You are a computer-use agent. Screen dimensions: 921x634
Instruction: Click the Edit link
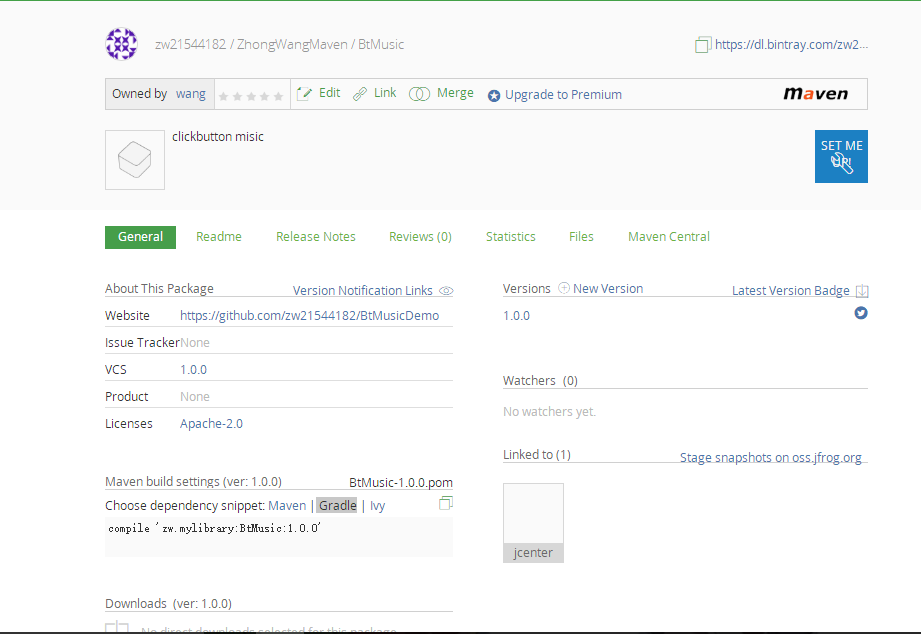[x=330, y=93]
